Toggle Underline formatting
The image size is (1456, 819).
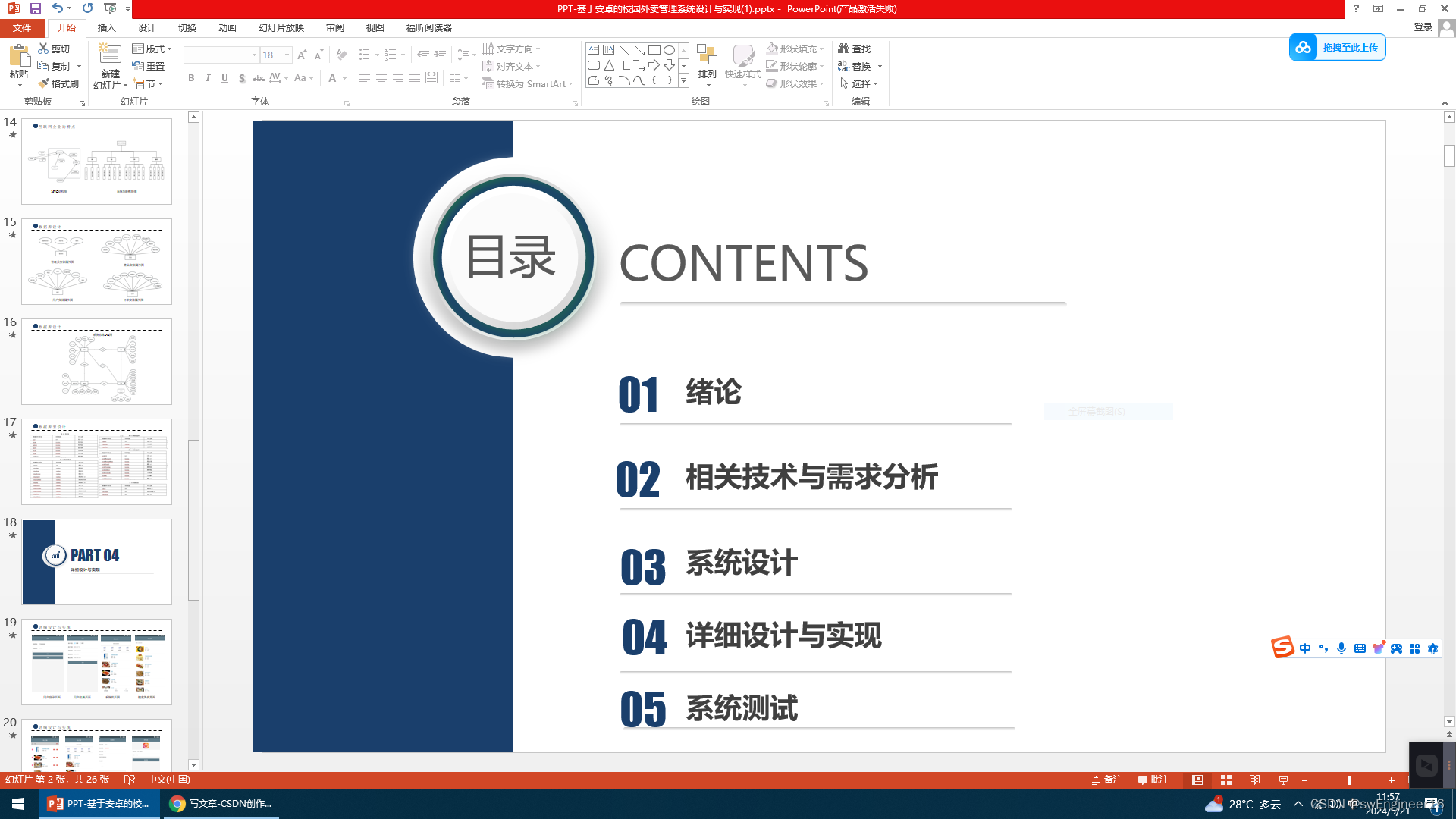coord(224,77)
